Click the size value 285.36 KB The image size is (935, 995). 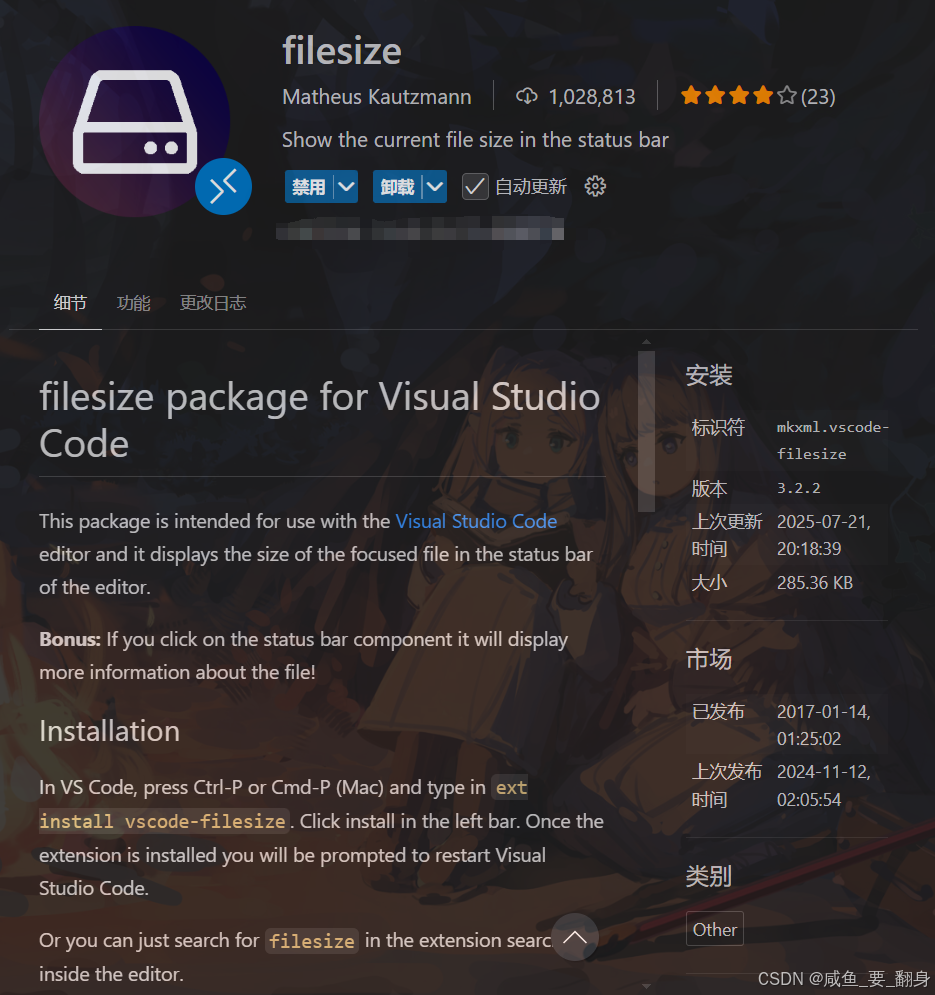point(815,583)
